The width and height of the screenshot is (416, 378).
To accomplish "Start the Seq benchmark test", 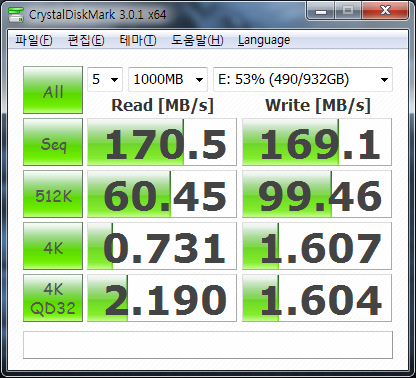I will point(53,142).
